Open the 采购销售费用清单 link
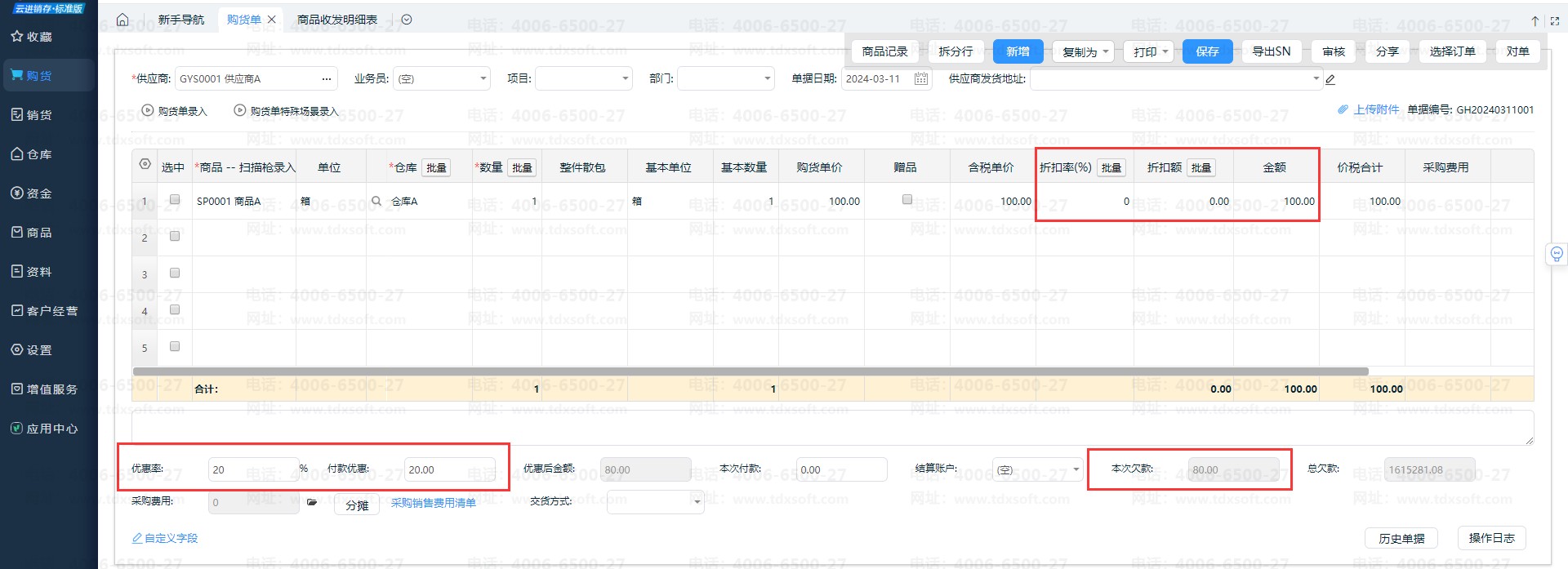 433,503
